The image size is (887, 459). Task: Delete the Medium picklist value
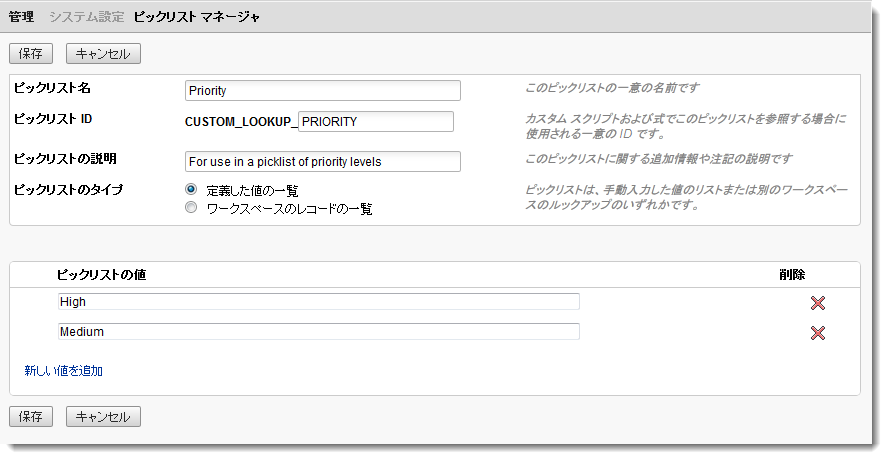pos(817,333)
